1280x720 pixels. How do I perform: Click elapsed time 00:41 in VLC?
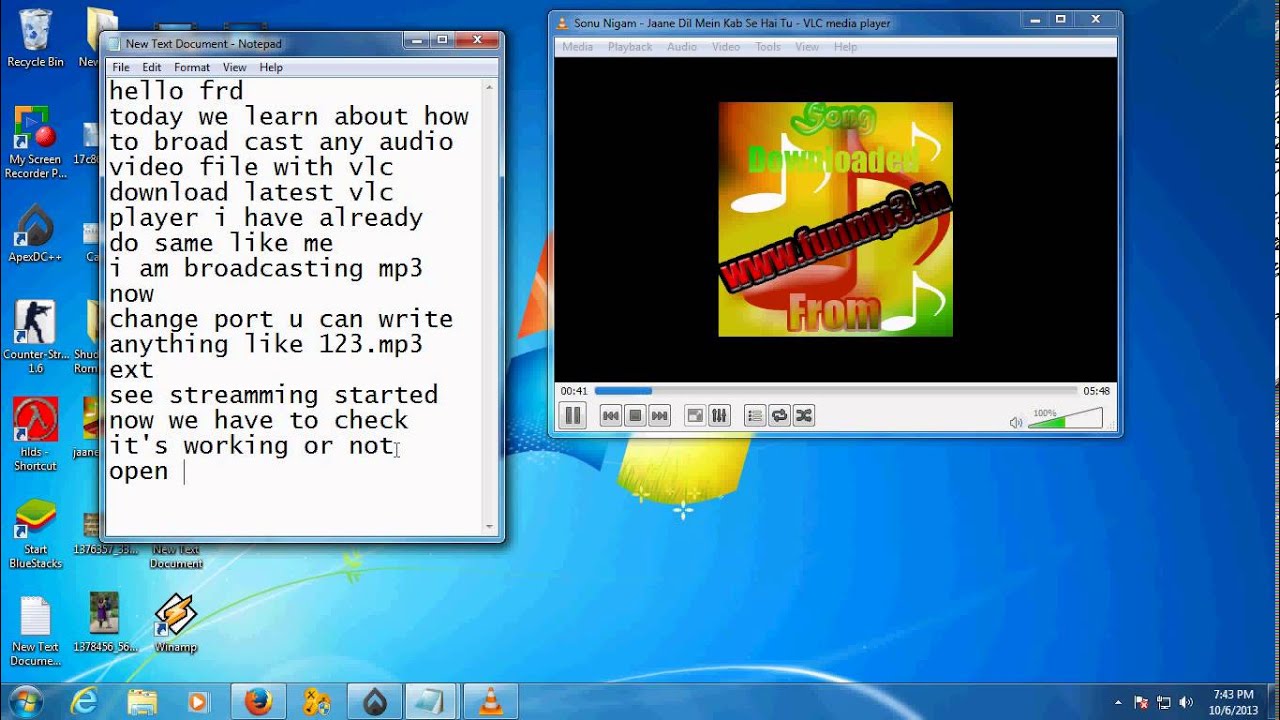574,391
